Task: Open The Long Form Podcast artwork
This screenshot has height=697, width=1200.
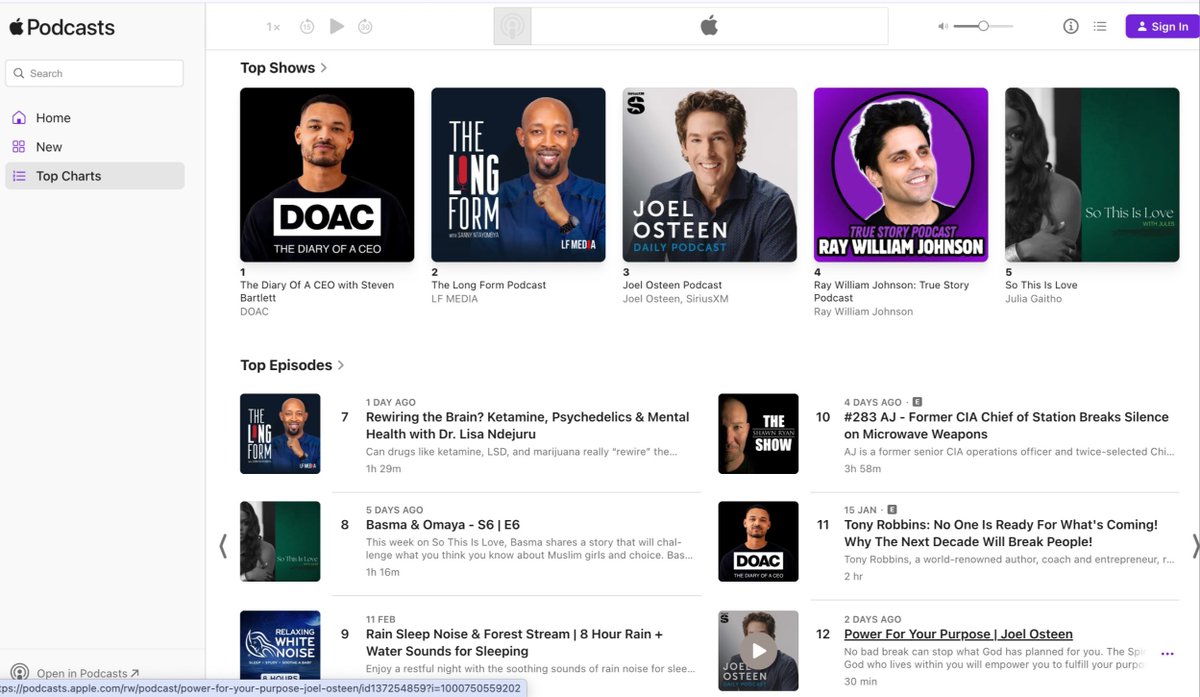Action: pyautogui.click(x=518, y=175)
